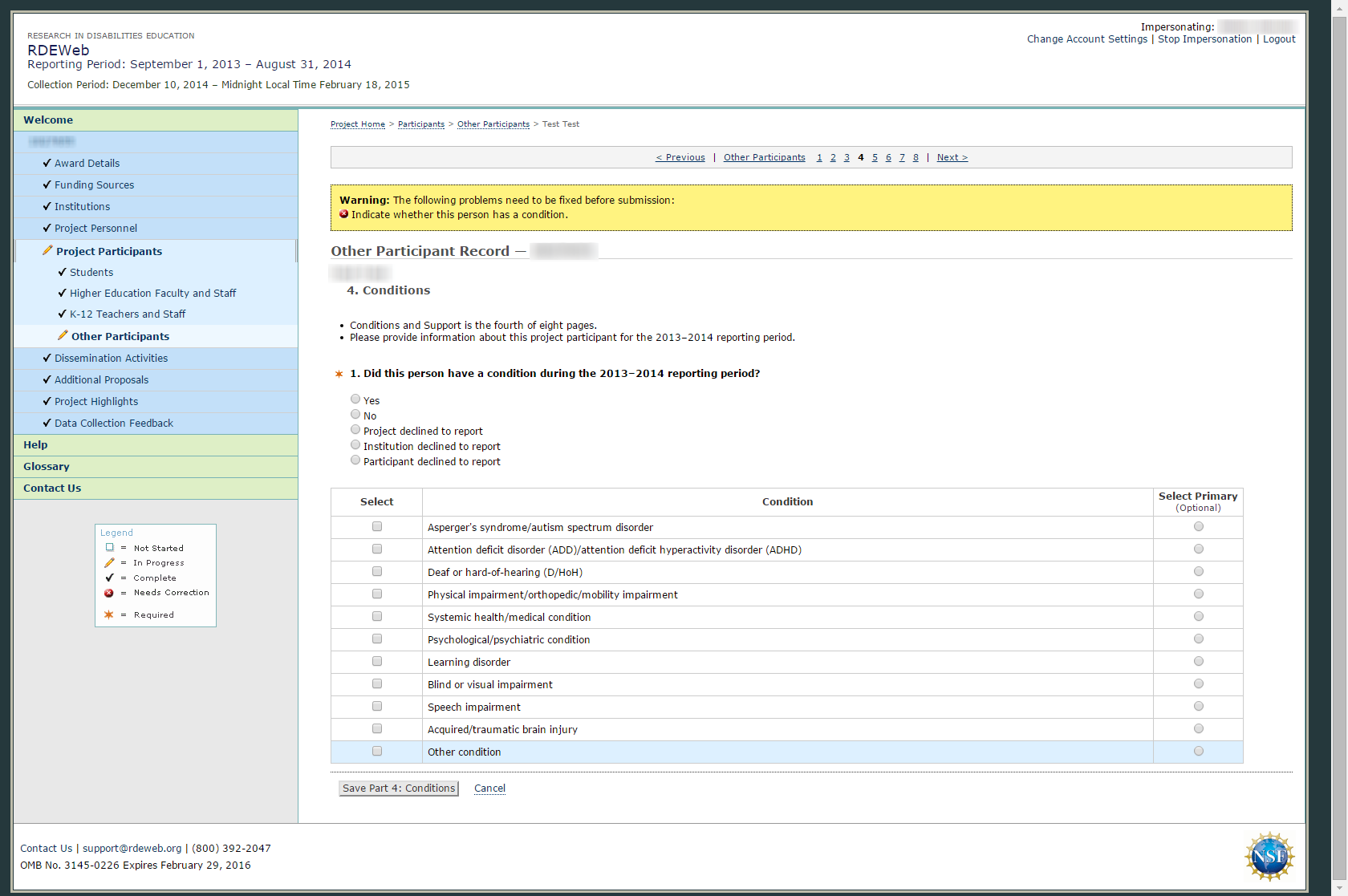
Task: Tick the Deaf or hard-of-hearing checkbox
Action: [x=377, y=572]
